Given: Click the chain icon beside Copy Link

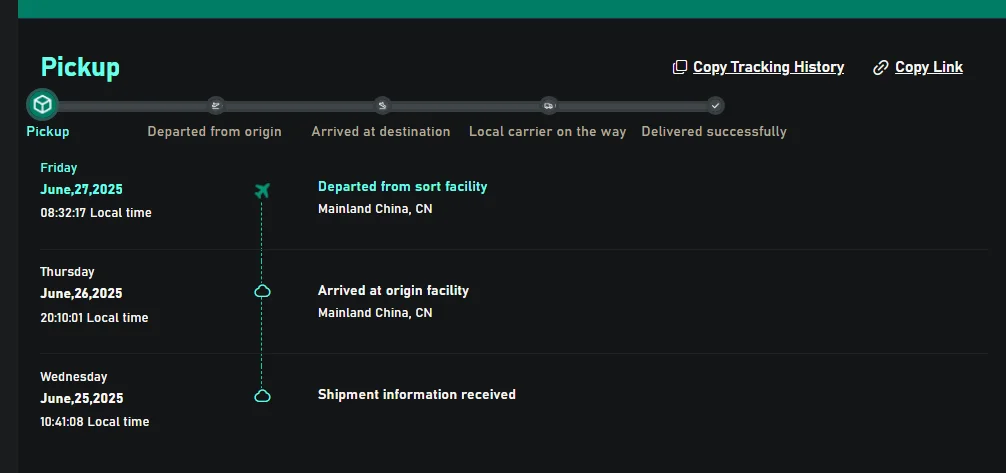Looking at the screenshot, I should click(881, 67).
